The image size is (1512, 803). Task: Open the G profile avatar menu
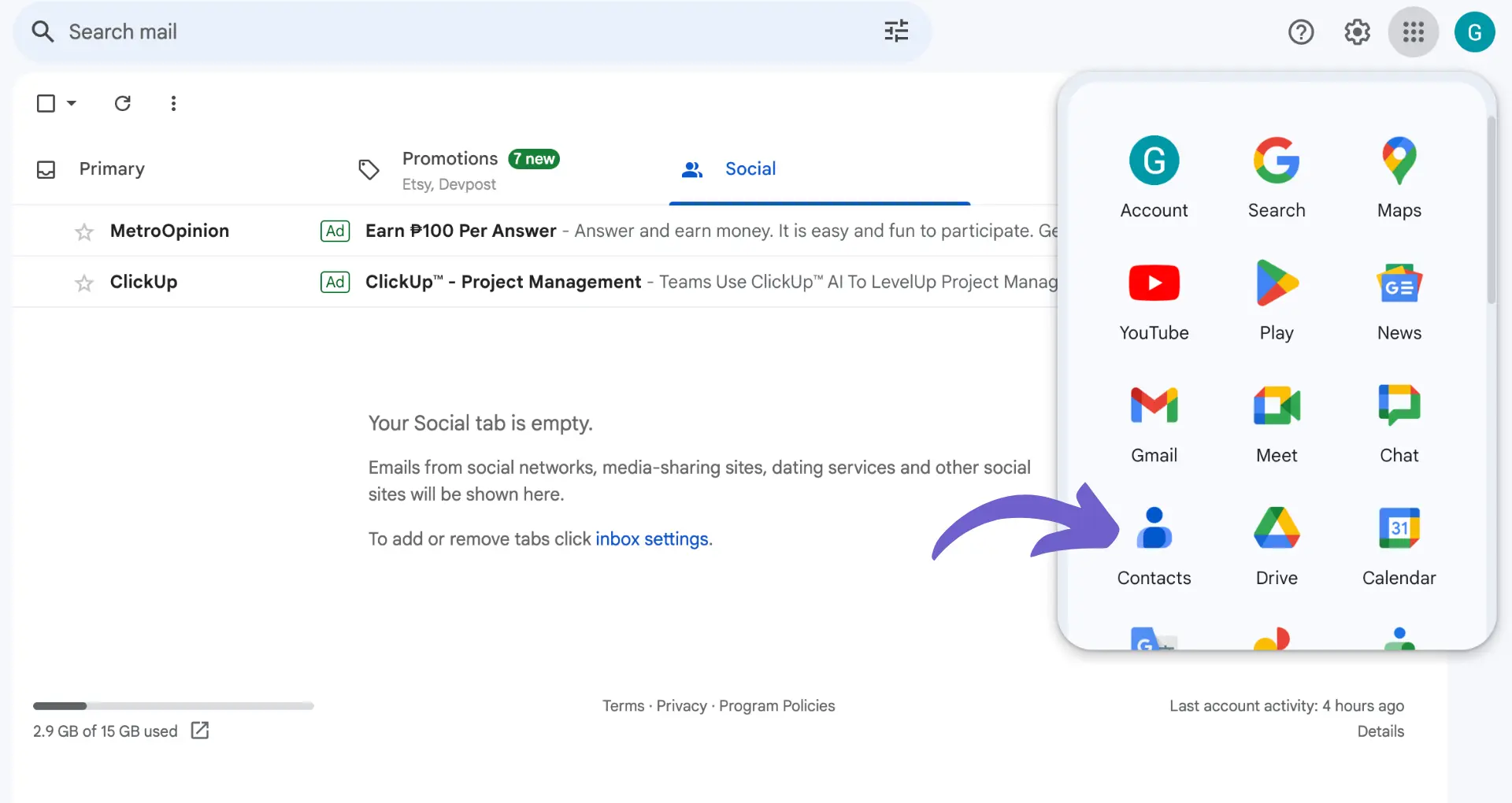pos(1474,32)
